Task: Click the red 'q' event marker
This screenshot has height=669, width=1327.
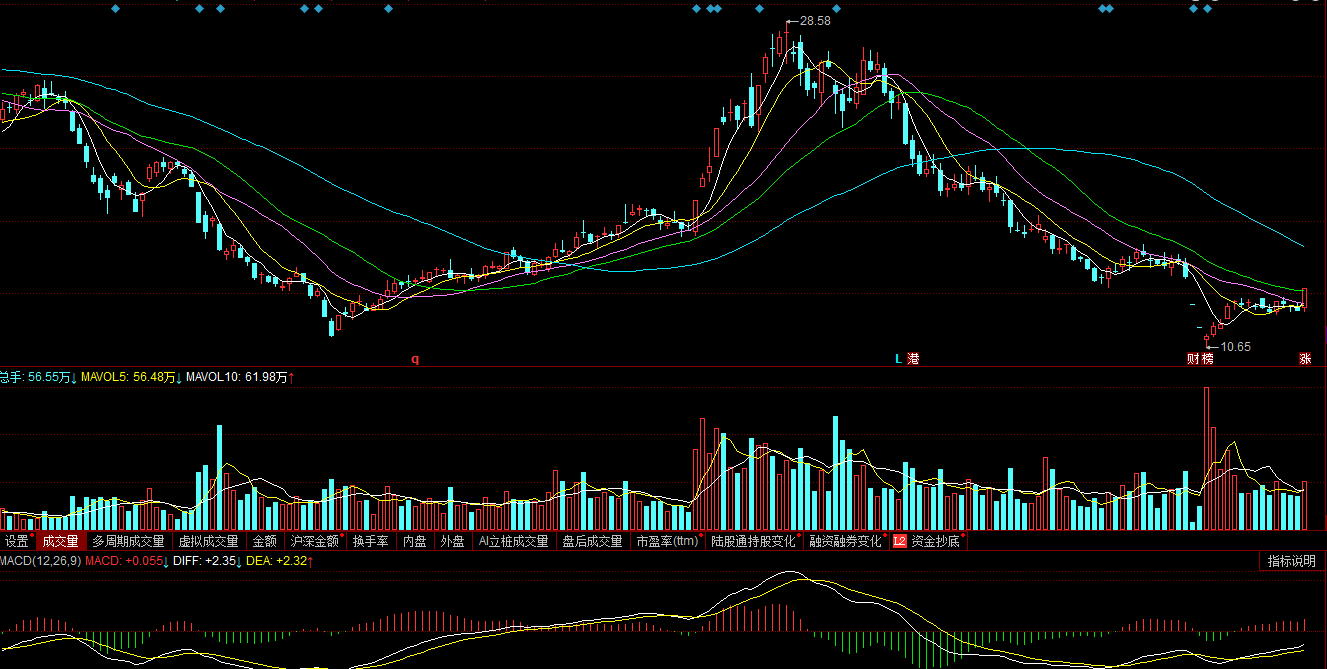Action: [415, 358]
